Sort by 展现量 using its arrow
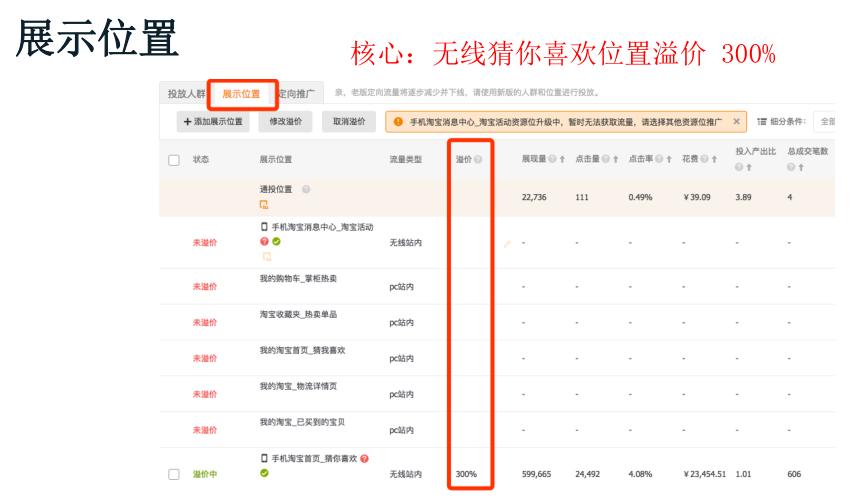Image resolution: width=852 pixels, height=498 pixels. coord(562,159)
